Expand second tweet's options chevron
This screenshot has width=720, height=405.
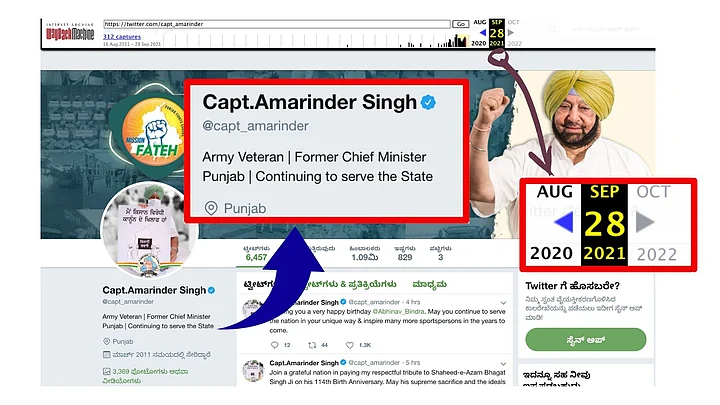coord(503,363)
